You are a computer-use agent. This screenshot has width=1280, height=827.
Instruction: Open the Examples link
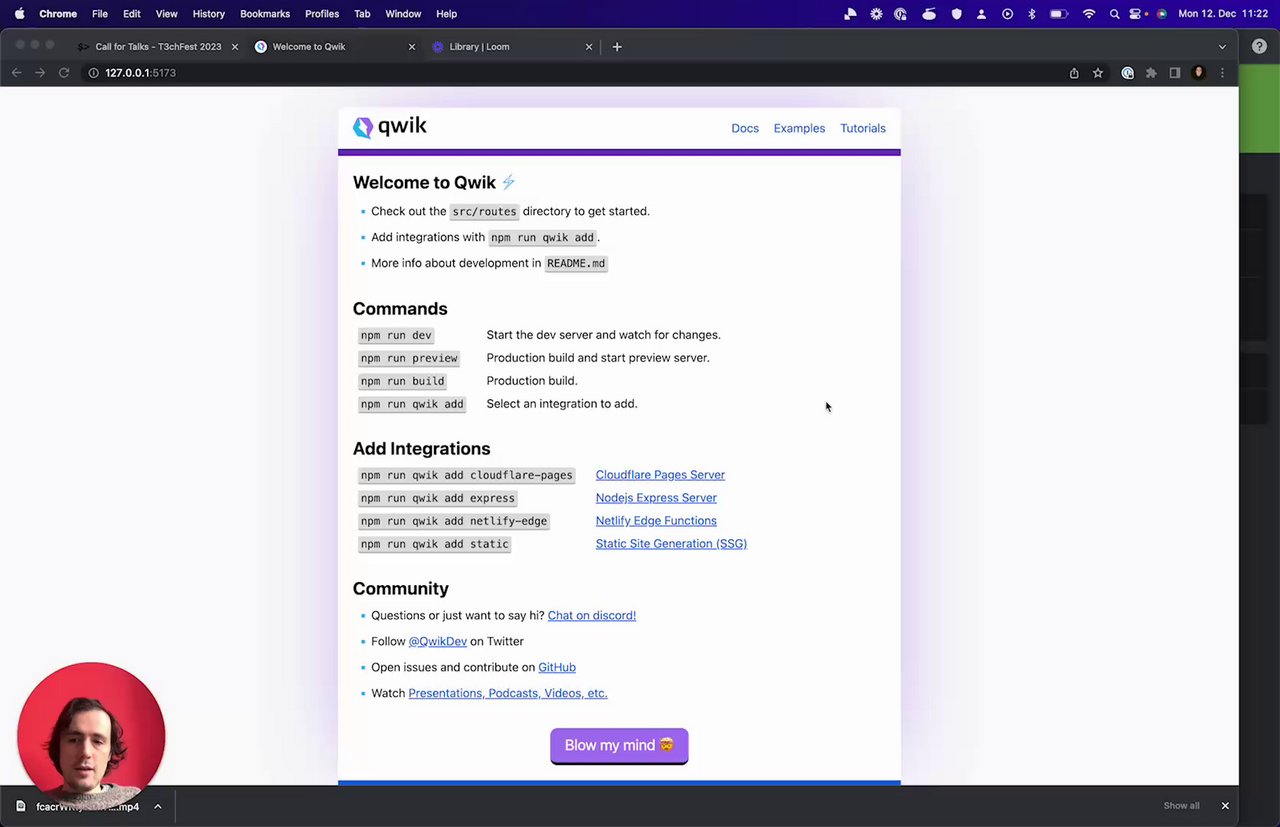point(799,128)
